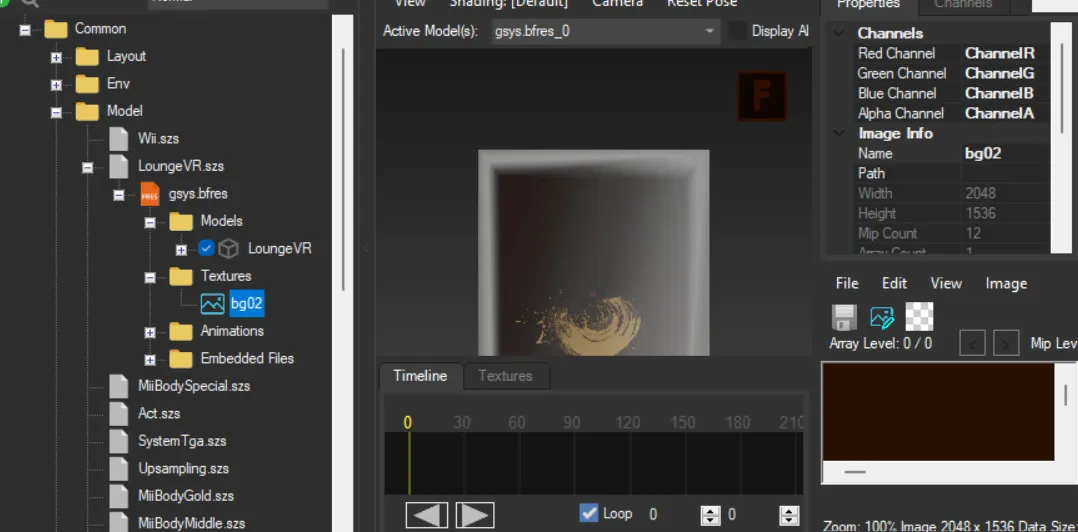Expand the Layout folder node
This screenshot has width=1078, height=532.
(x=57, y=57)
